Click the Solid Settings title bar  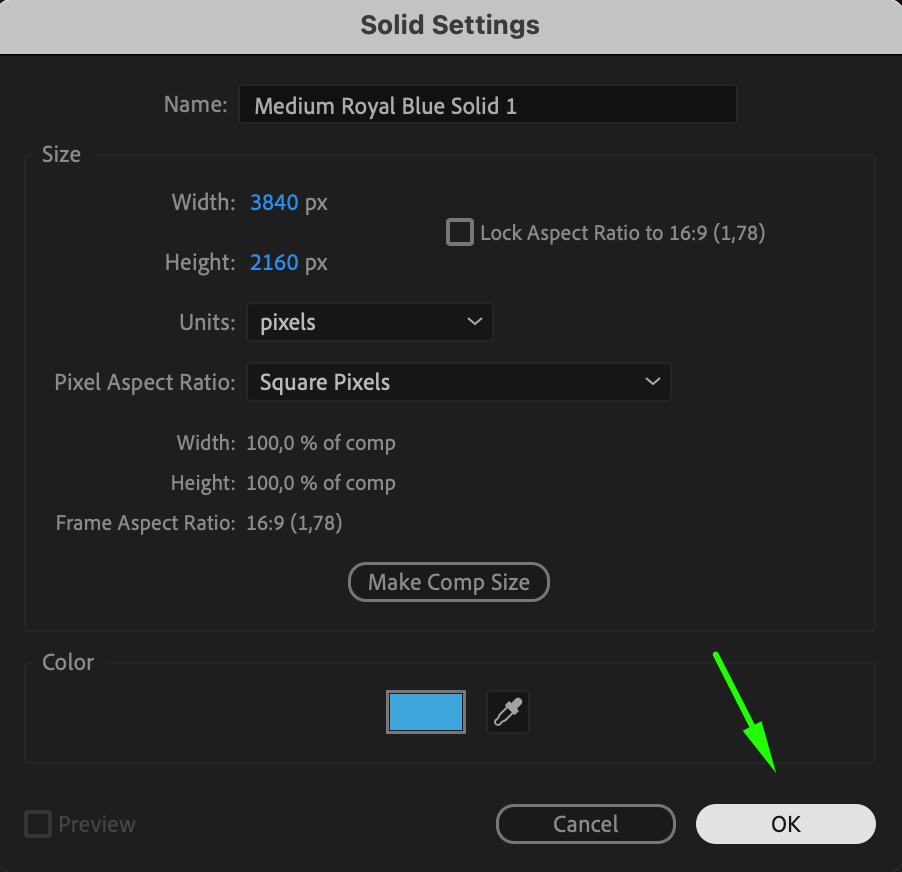[x=450, y=25]
